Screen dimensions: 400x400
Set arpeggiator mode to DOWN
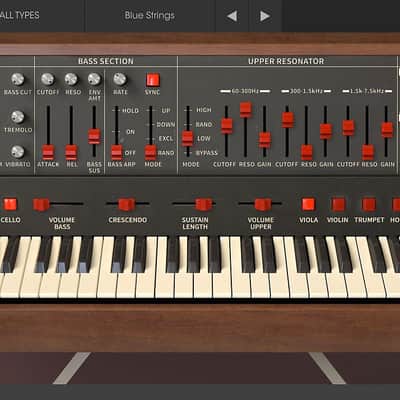tap(166, 125)
